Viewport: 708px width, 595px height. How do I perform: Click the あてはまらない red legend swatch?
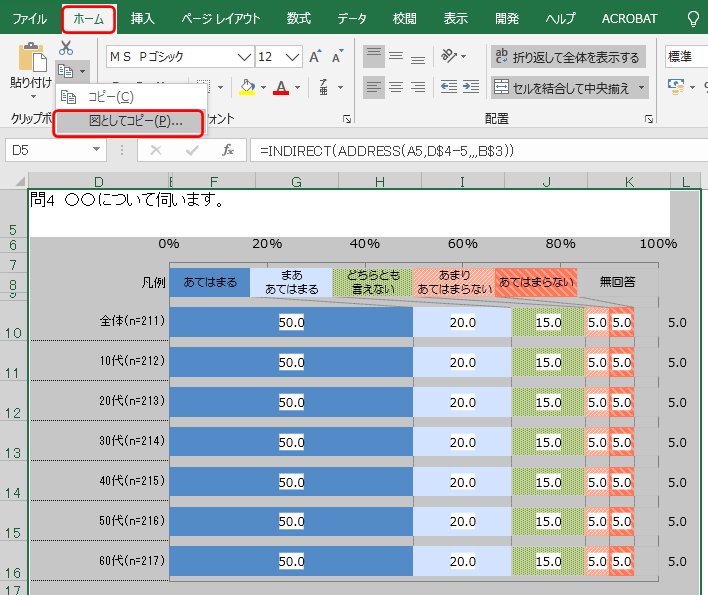pyautogui.click(x=536, y=283)
